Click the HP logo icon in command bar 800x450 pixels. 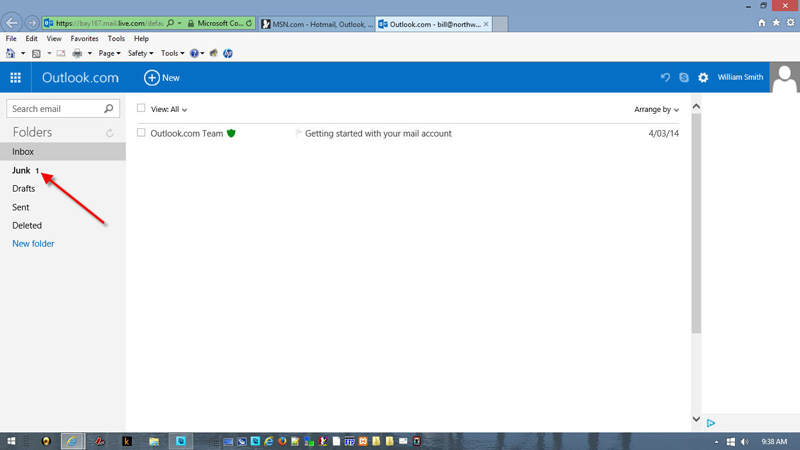(x=228, y=53)
